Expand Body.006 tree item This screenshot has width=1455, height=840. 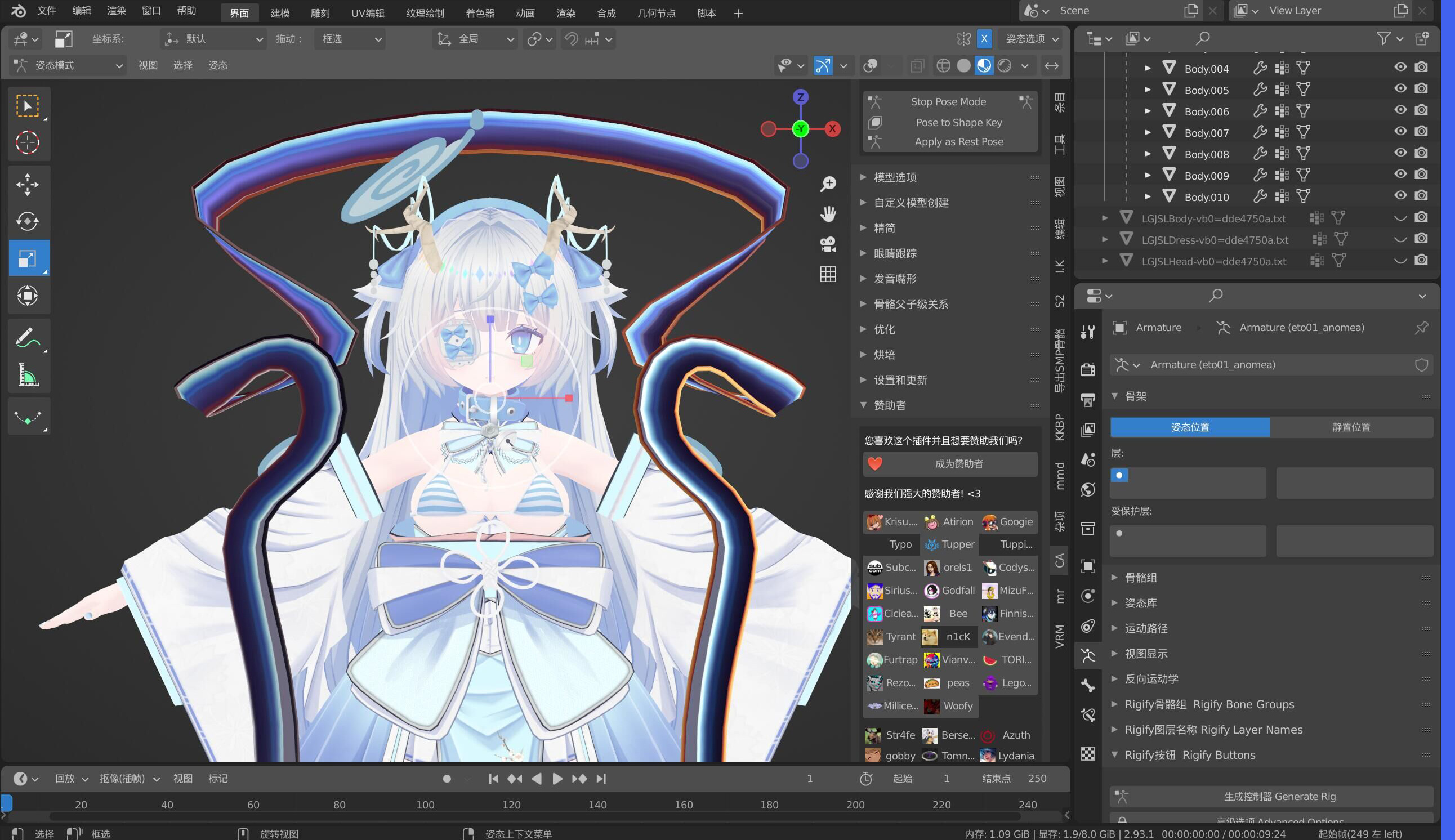1148,111
